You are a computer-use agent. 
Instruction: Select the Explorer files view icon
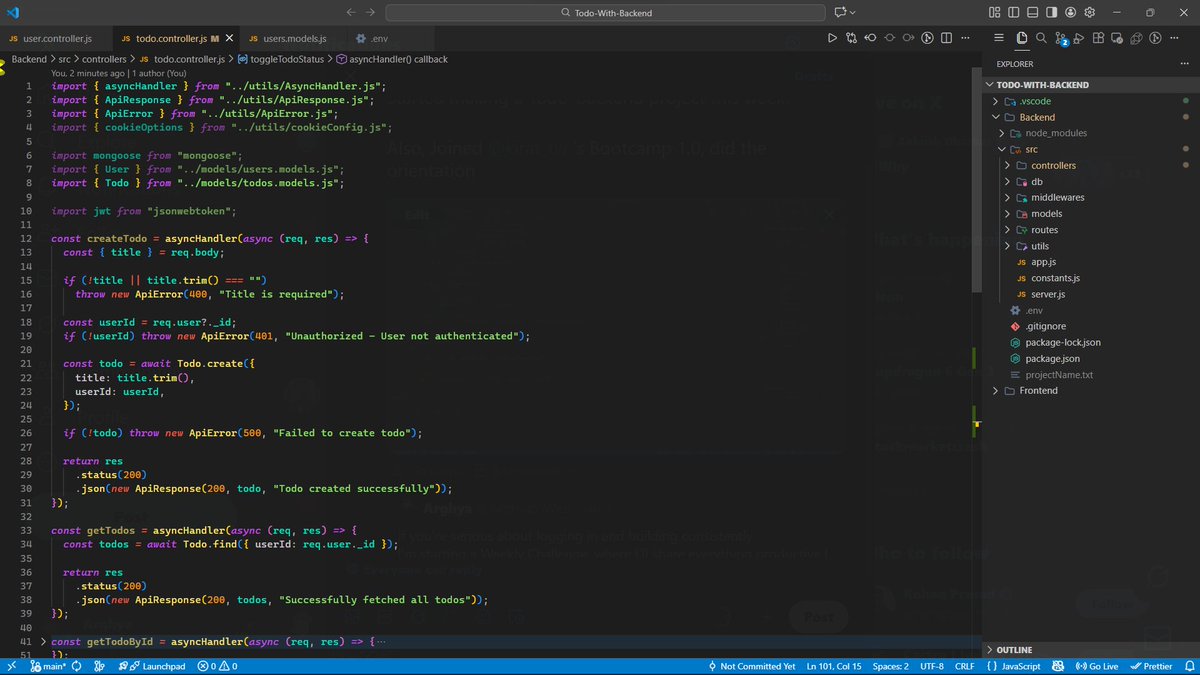pyautogui.click(x=1021, y=38)
